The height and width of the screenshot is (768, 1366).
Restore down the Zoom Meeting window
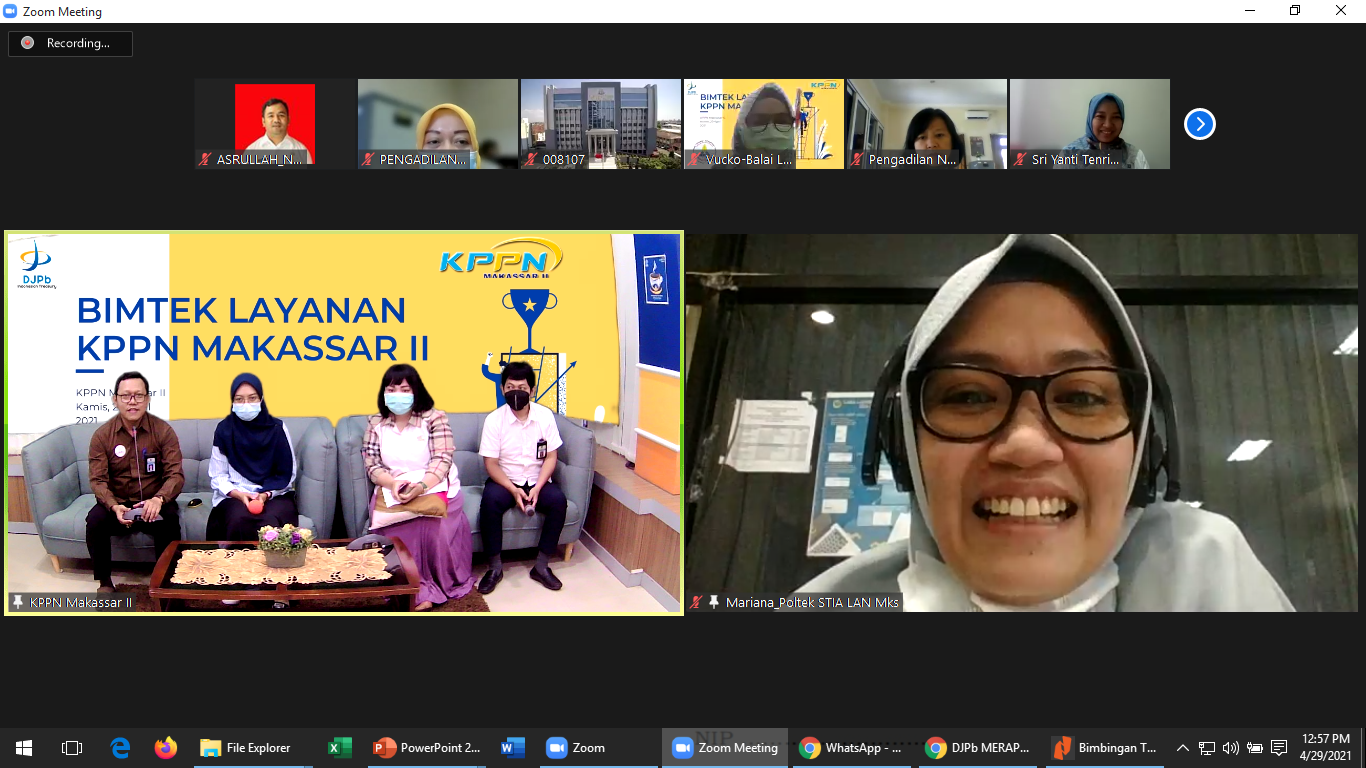pos(1295,11)
